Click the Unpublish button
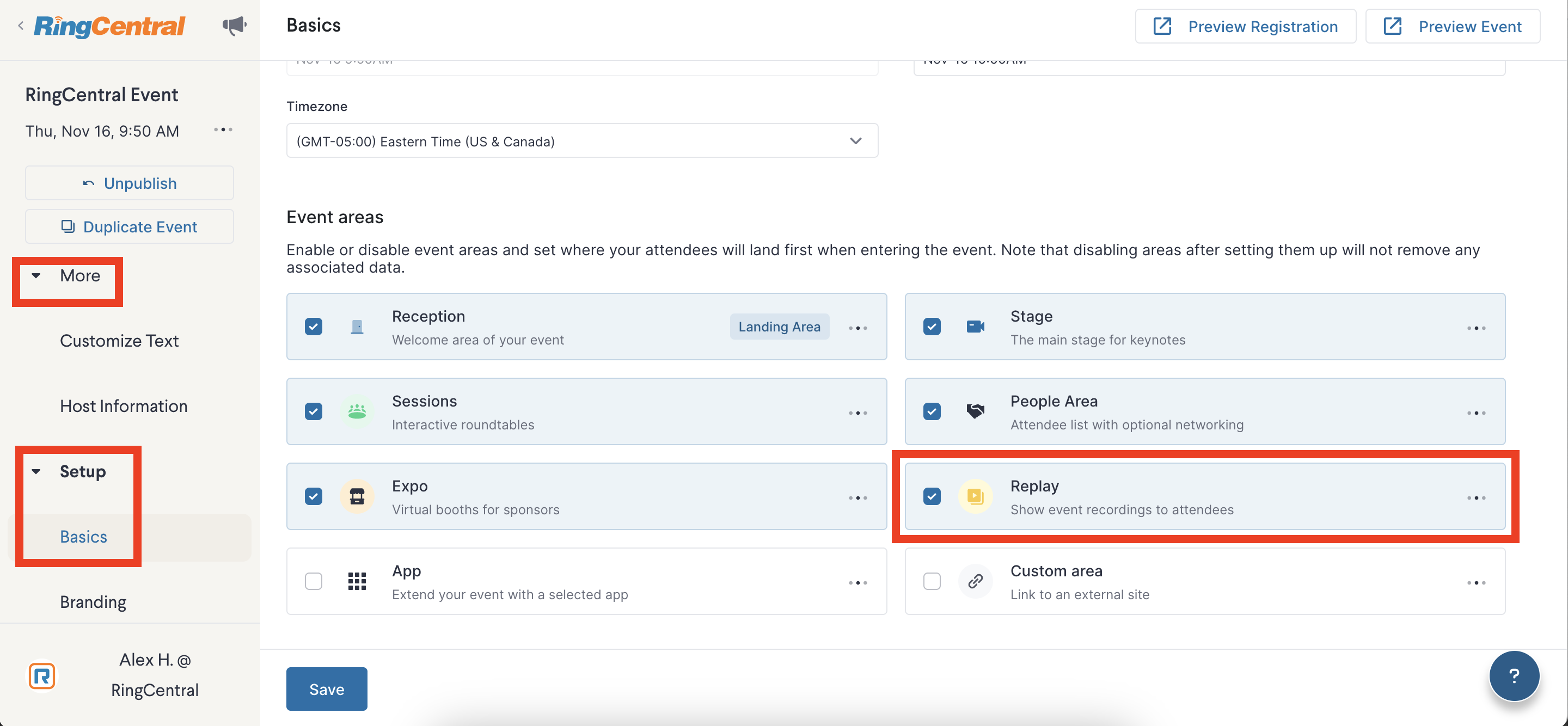Image resolution: width=1568 pixels, height=726 pixels. [129, 183]
